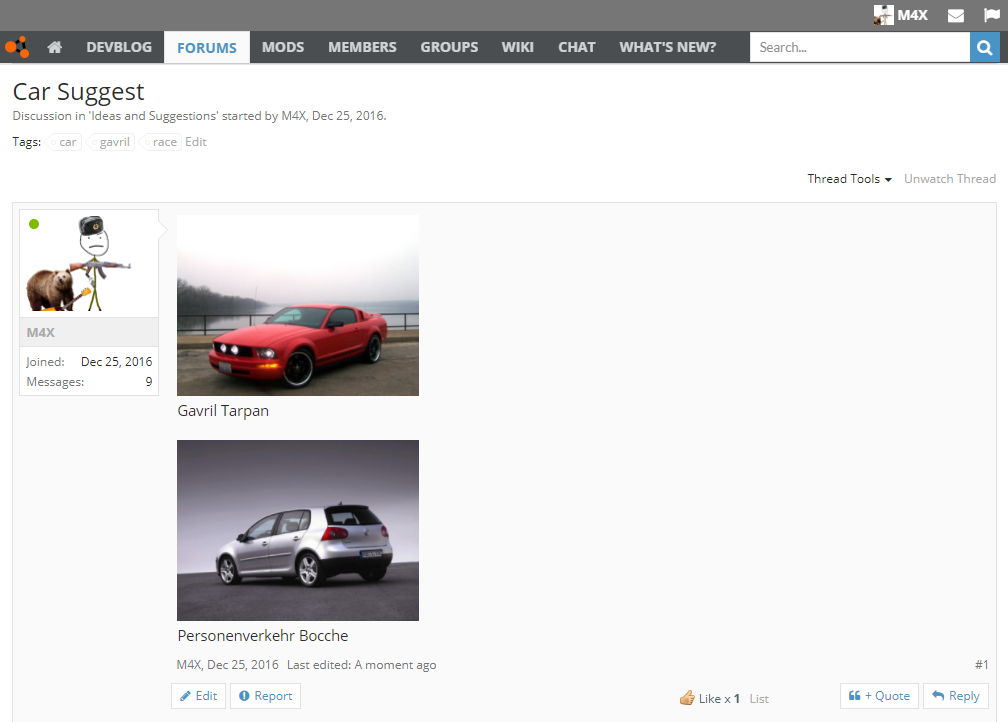This screenshot has width=1008, height=722.
Task: Click the Unwatch Thread link
Action: pos(950,179)
